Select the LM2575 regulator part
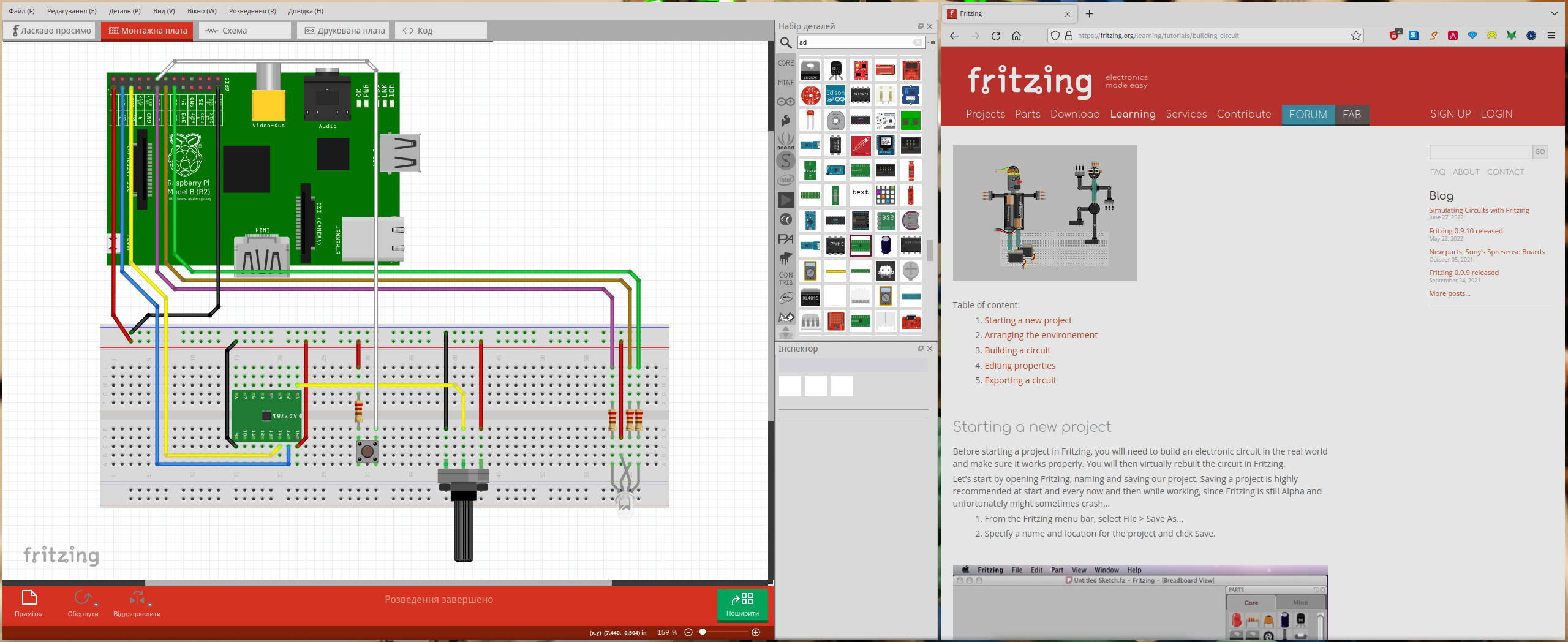This screenshot has height=642, width=1568. (x=810, y=70)
